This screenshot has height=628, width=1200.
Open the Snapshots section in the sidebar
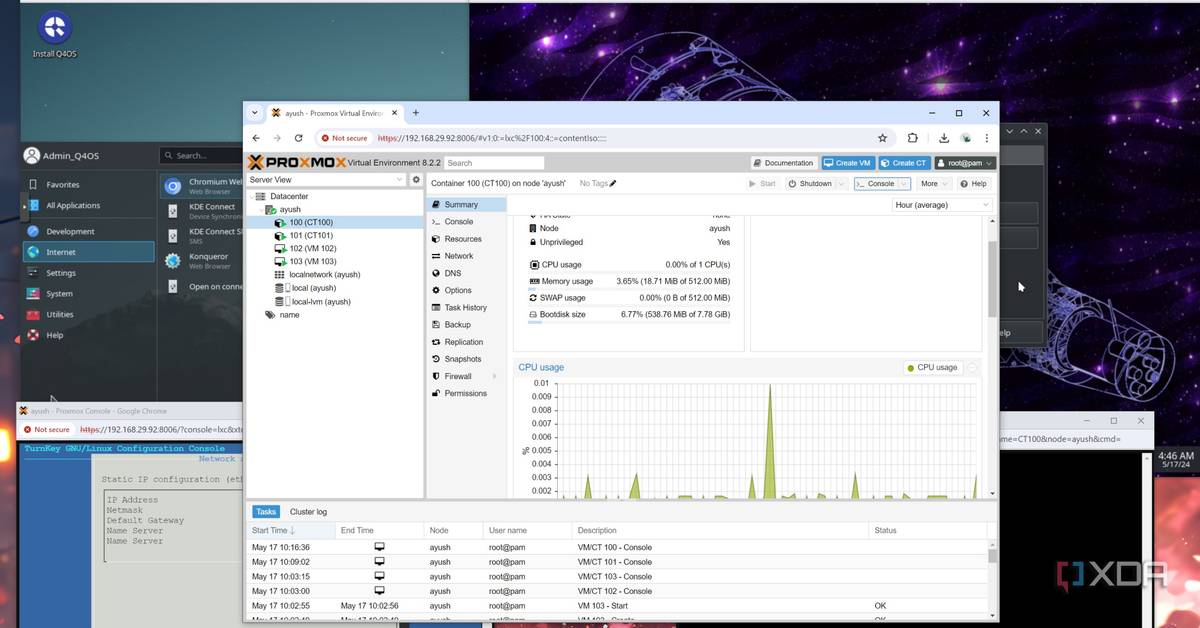pyautogui.click(x=462, y=359)
